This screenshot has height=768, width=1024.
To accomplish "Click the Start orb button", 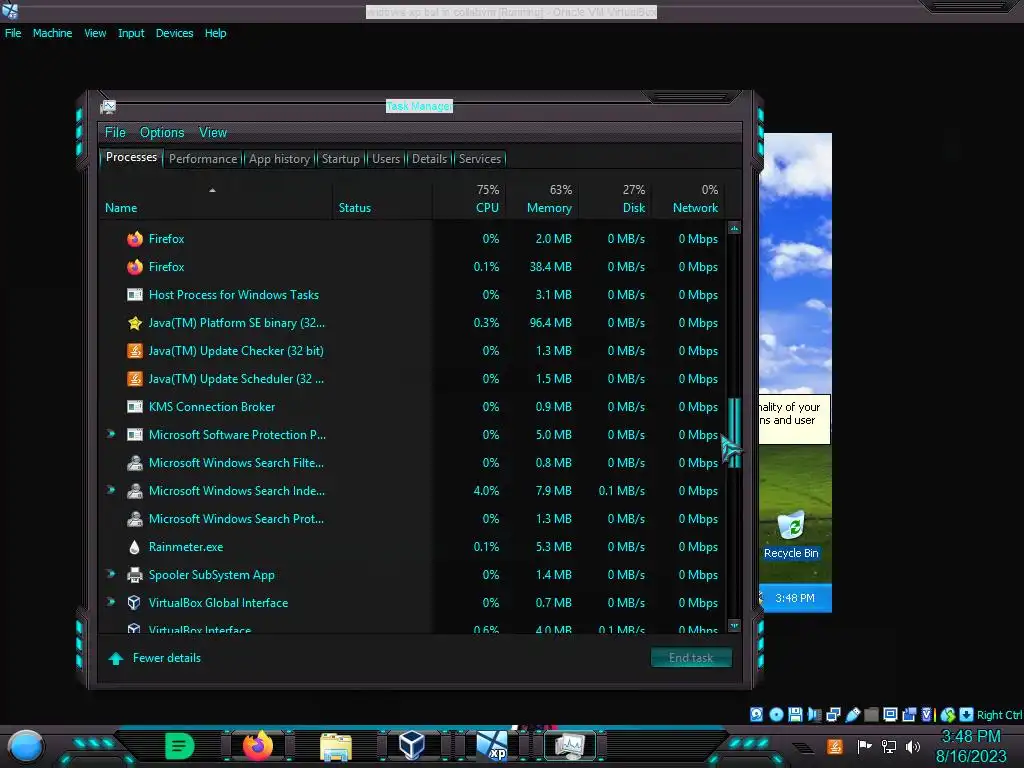I will click(x=26, y=746).
